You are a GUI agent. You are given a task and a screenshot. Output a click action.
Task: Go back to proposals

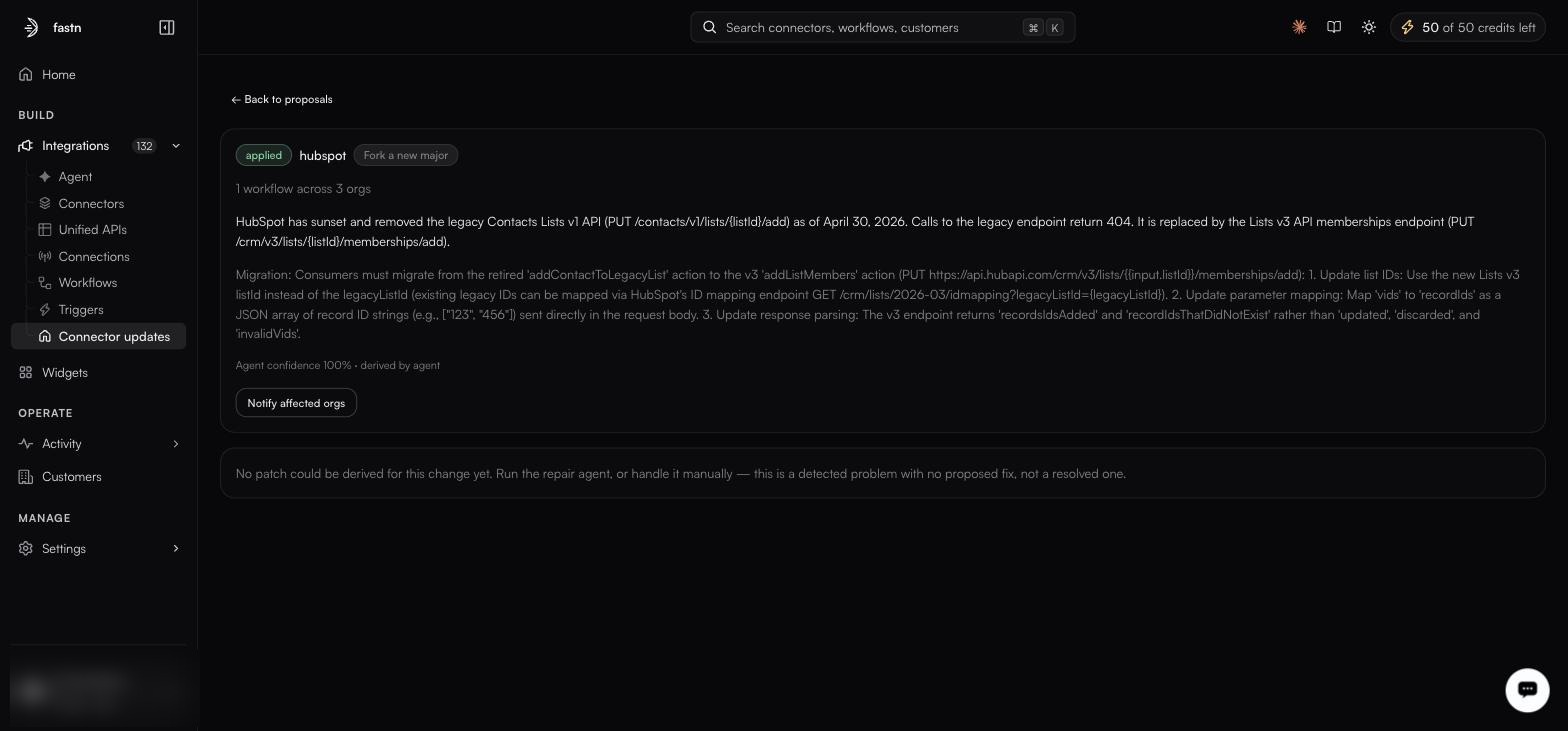[282, 100]
